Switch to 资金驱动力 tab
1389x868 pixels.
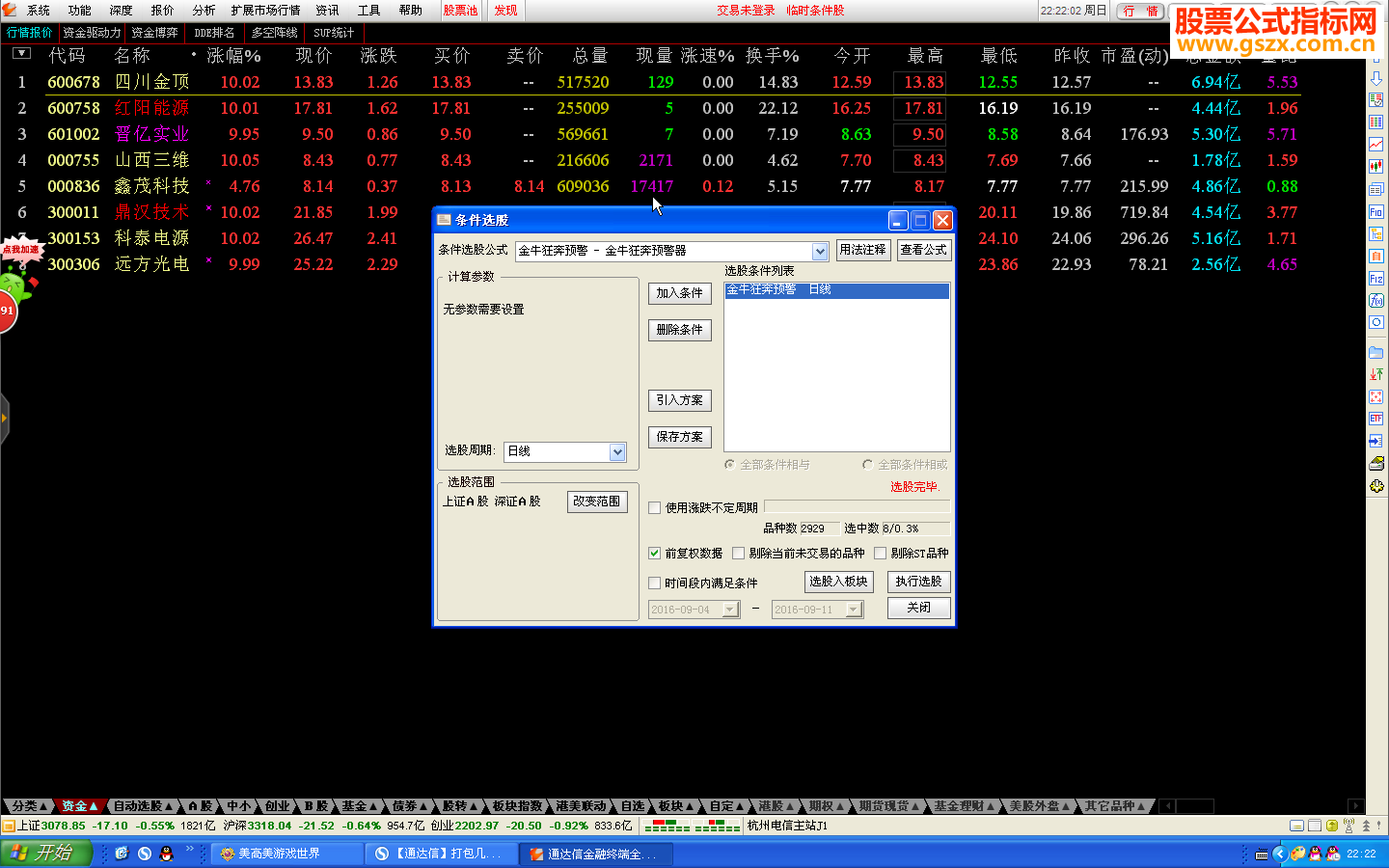click(x=92, y=33)
